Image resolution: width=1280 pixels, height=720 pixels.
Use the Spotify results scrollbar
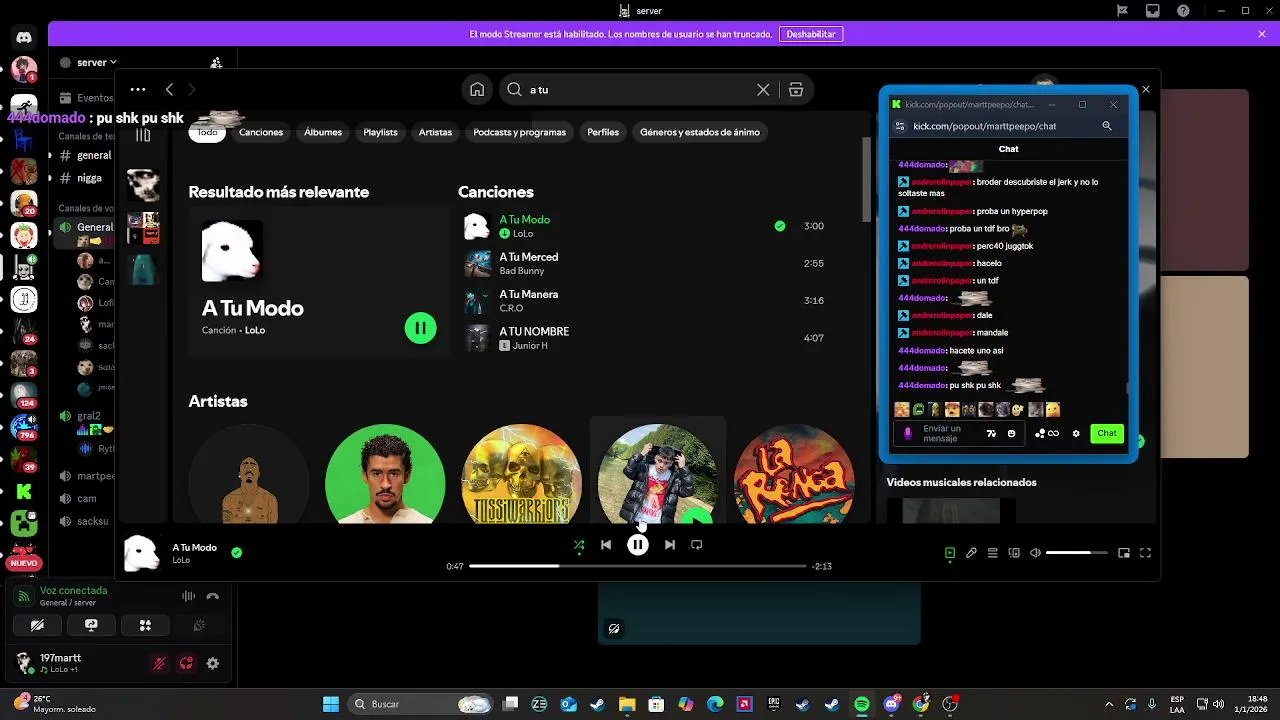[x=867, y=180]
